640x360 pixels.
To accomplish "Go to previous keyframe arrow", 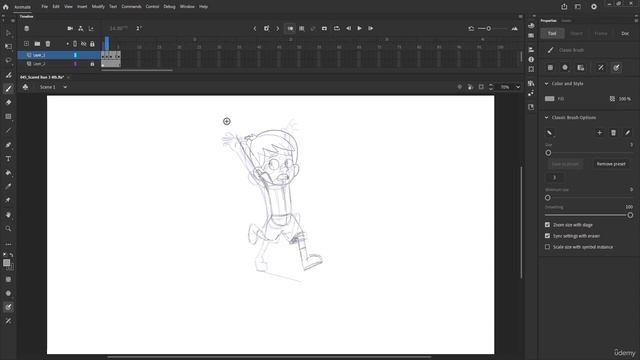I will [255, 29].
